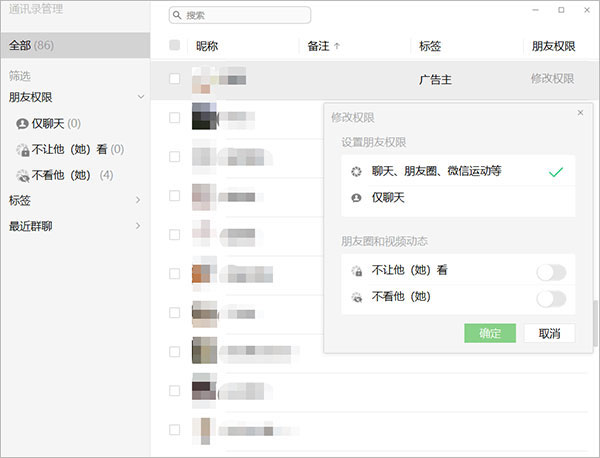Expand the 标签 section

(139, 200)
